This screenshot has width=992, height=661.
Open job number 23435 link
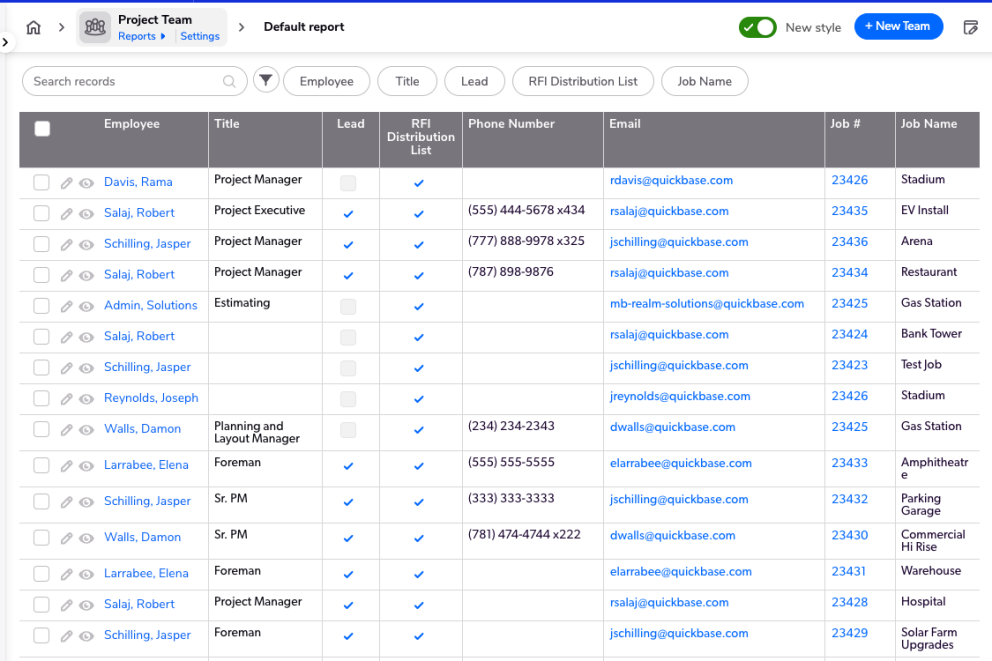coord(849,212)
